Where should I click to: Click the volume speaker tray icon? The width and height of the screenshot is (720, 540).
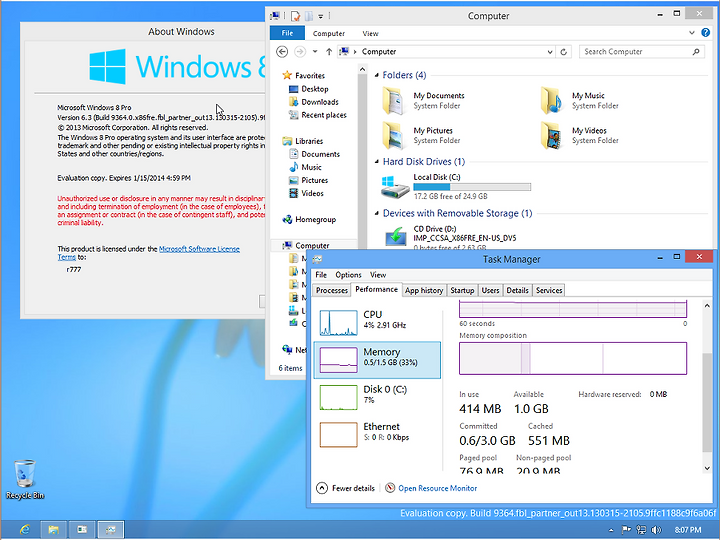coord(656,530)
